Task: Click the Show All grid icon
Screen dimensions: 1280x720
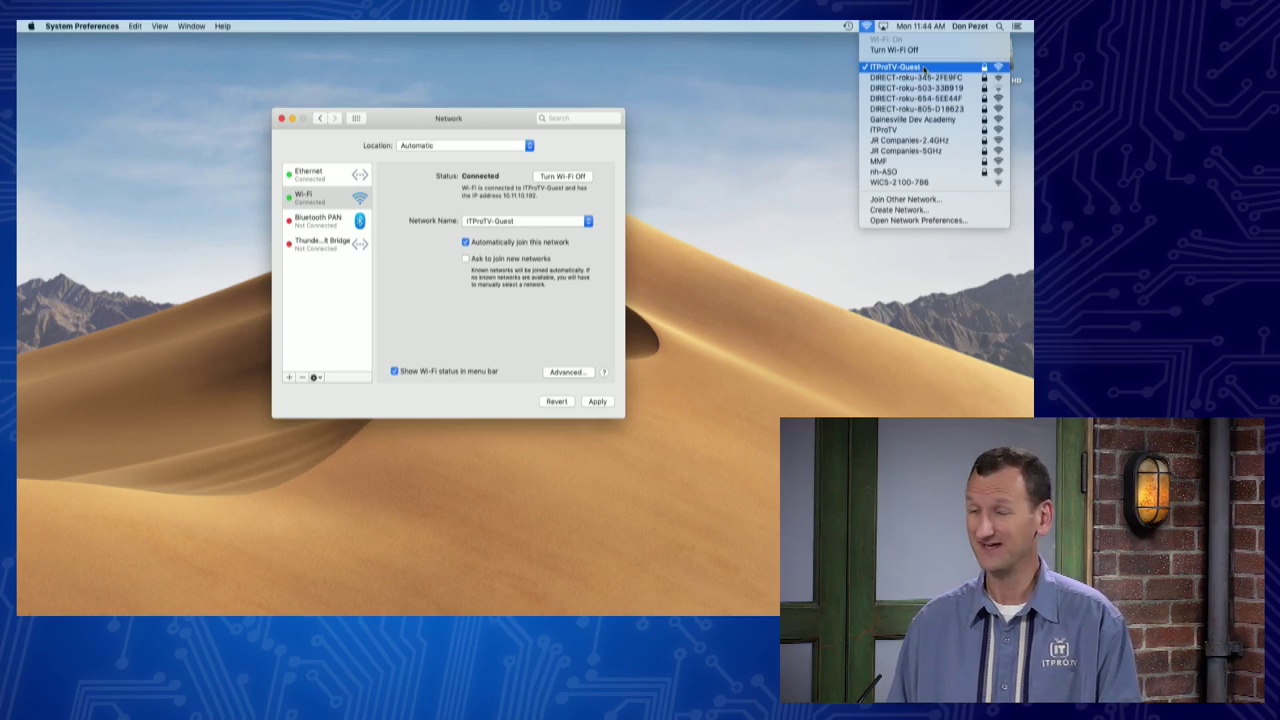Action: (x=356, y=118)
